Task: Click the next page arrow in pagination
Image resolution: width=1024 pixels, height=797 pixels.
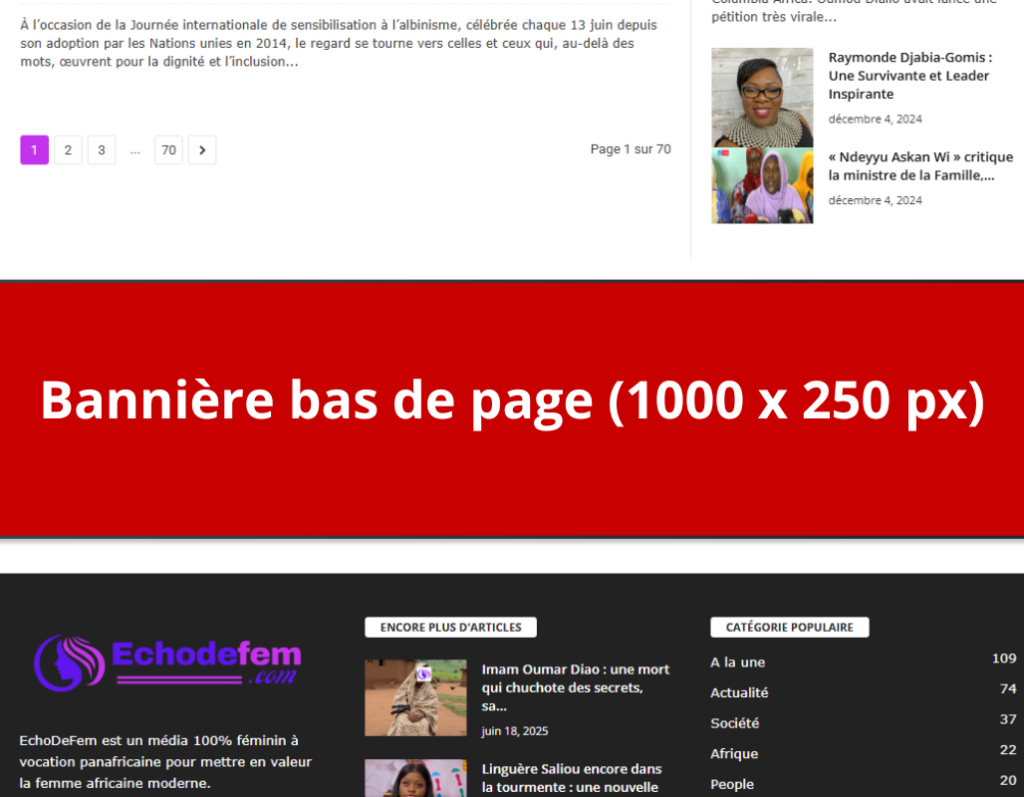Action: click(x=202, y=150)
